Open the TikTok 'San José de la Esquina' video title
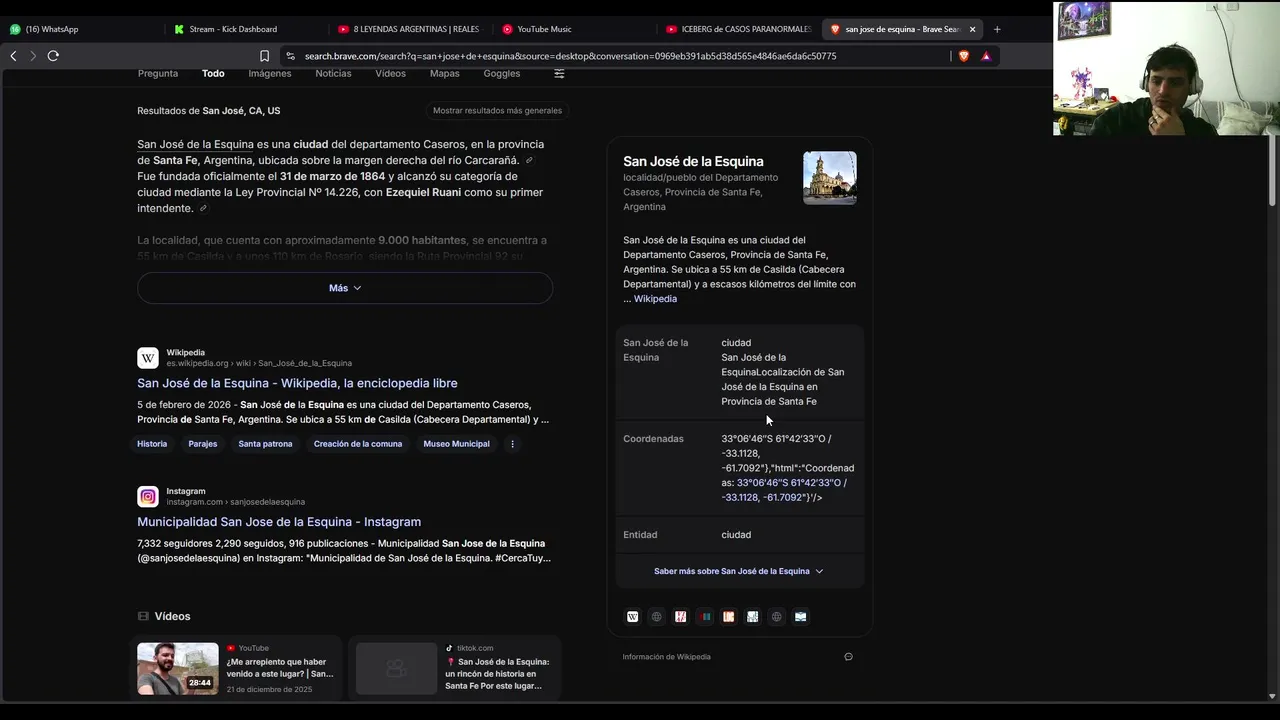The height and width of the screenshot is (720, 1280). coord(498,674)
